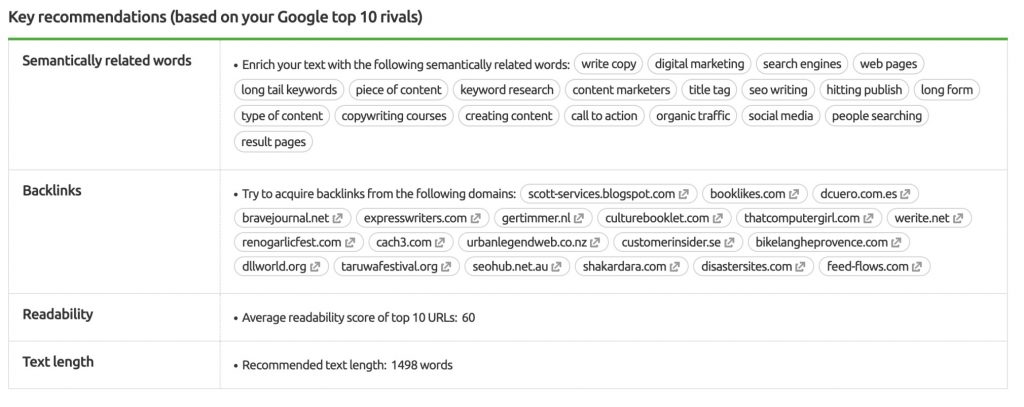Select the 'keyword research' word chip
The image size is (1024, 407).
click(x=507, y=90)
